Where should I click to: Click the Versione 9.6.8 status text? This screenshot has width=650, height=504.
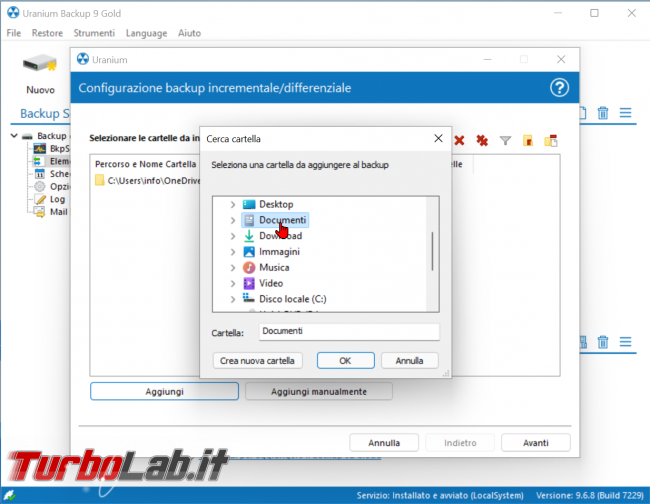click(x=589, y=495)
